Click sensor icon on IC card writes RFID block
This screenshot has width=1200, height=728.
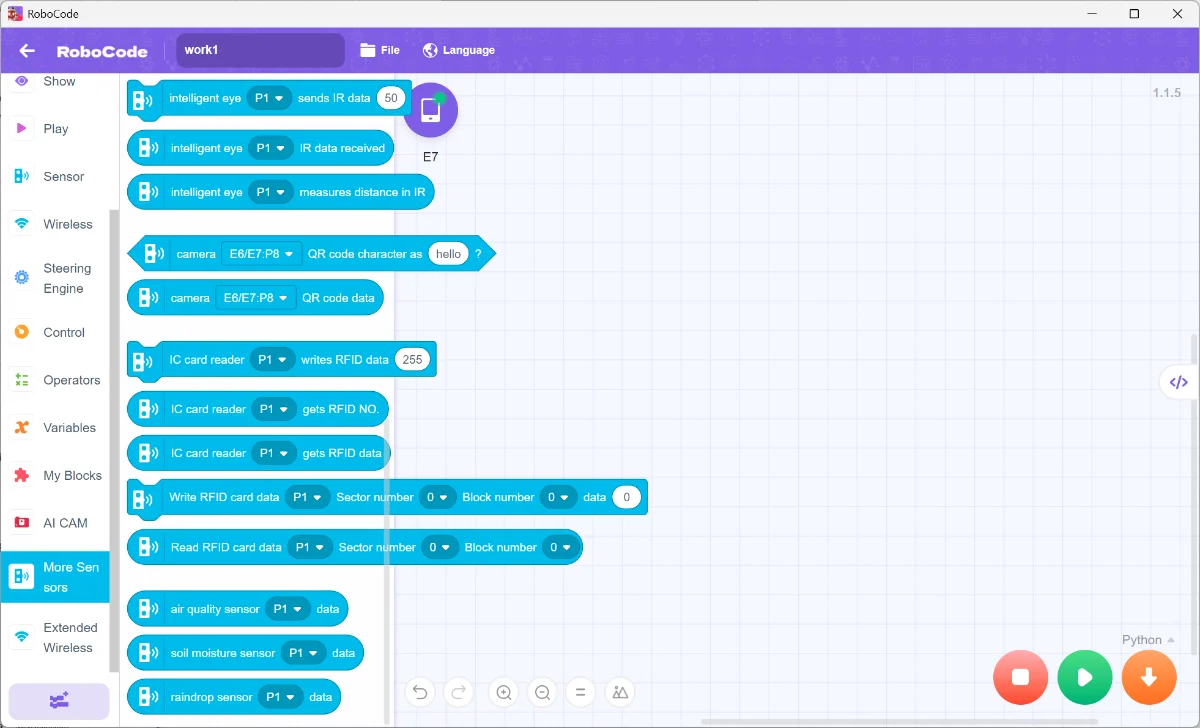(x=145, y=360)
